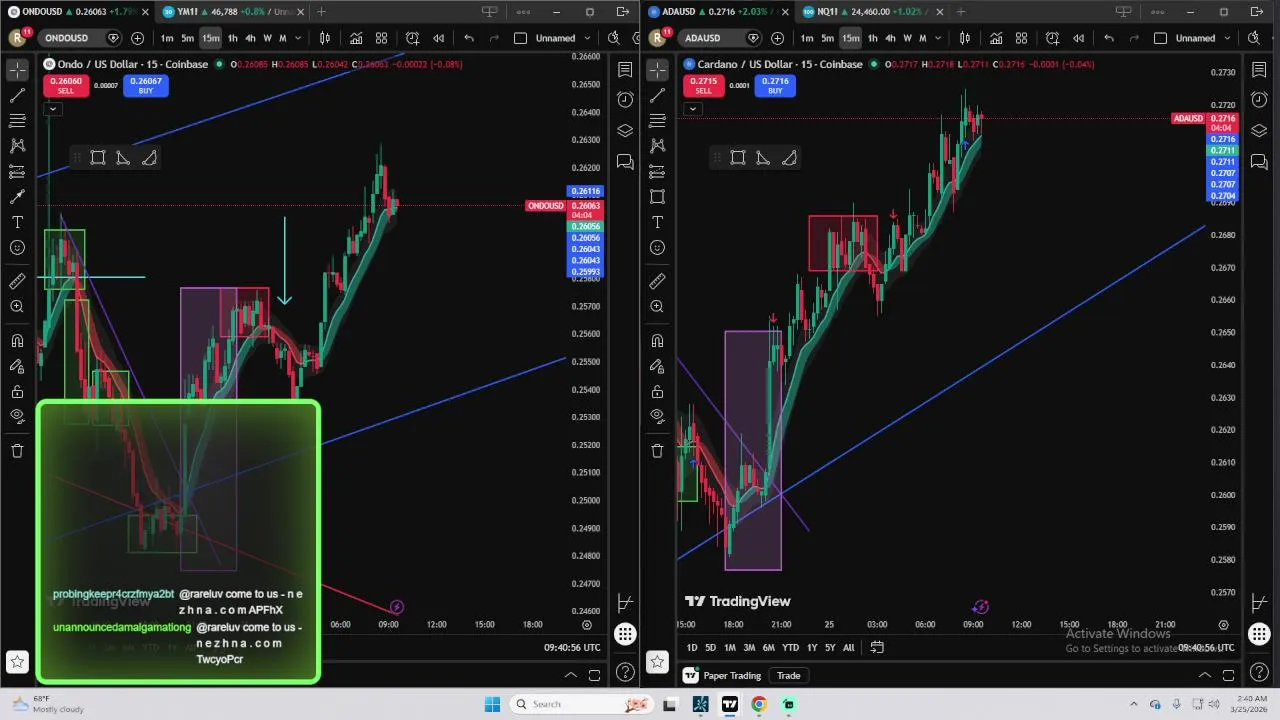This screenshot has width=1280, height=720.
Task: Click the 0.26060 SELL button
Action: point(65,85)
